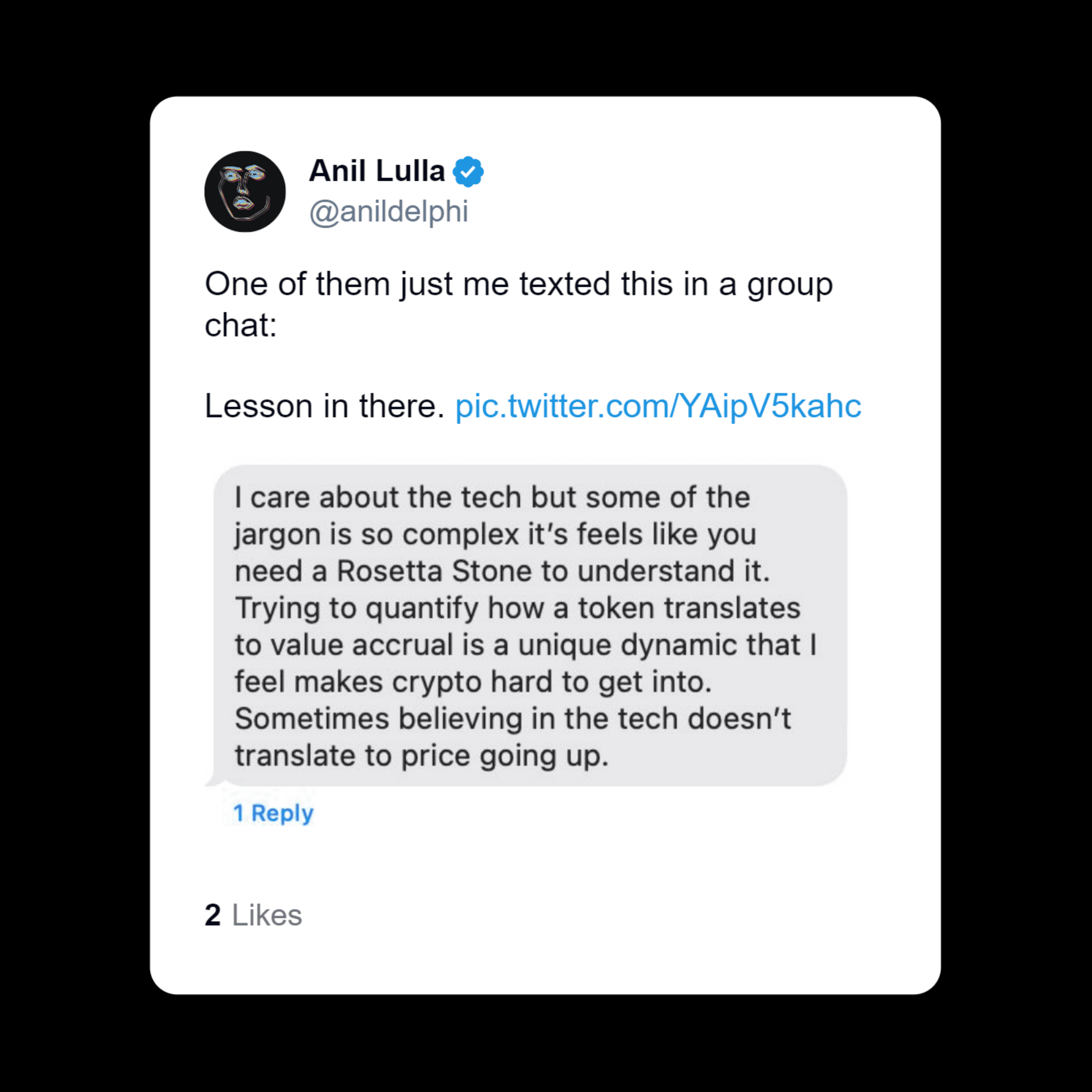1092x1092 pixels.
Task: Click the "Likes" label
Action: (267, 915)
